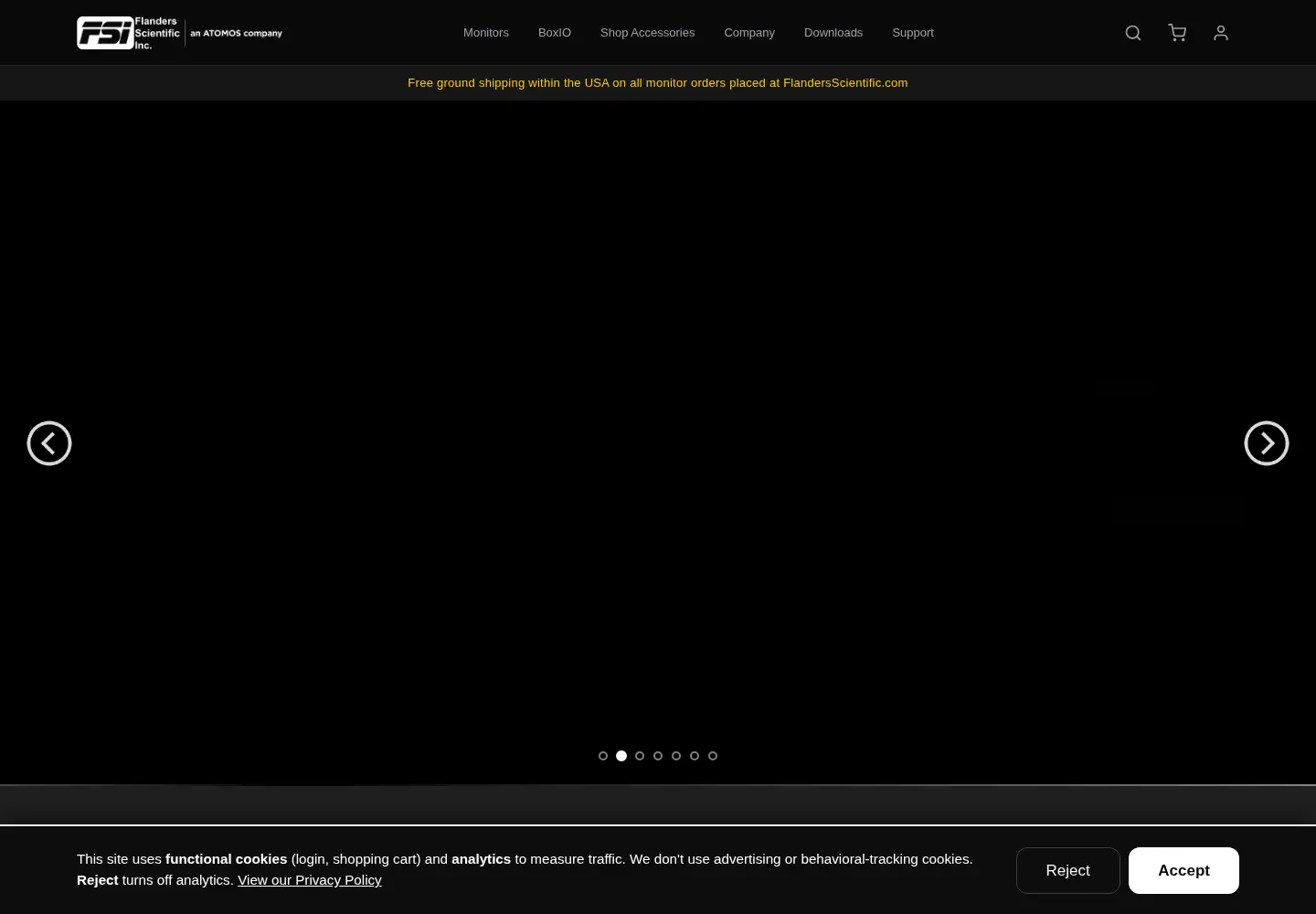
Task: Open the search icon in header
Action: pos(1133,33)
